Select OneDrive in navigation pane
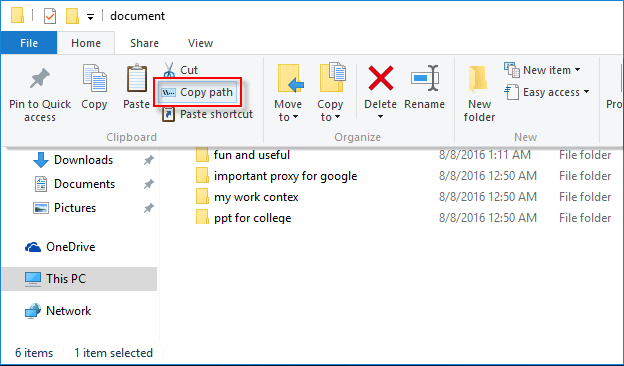 [x=60, y=247]
